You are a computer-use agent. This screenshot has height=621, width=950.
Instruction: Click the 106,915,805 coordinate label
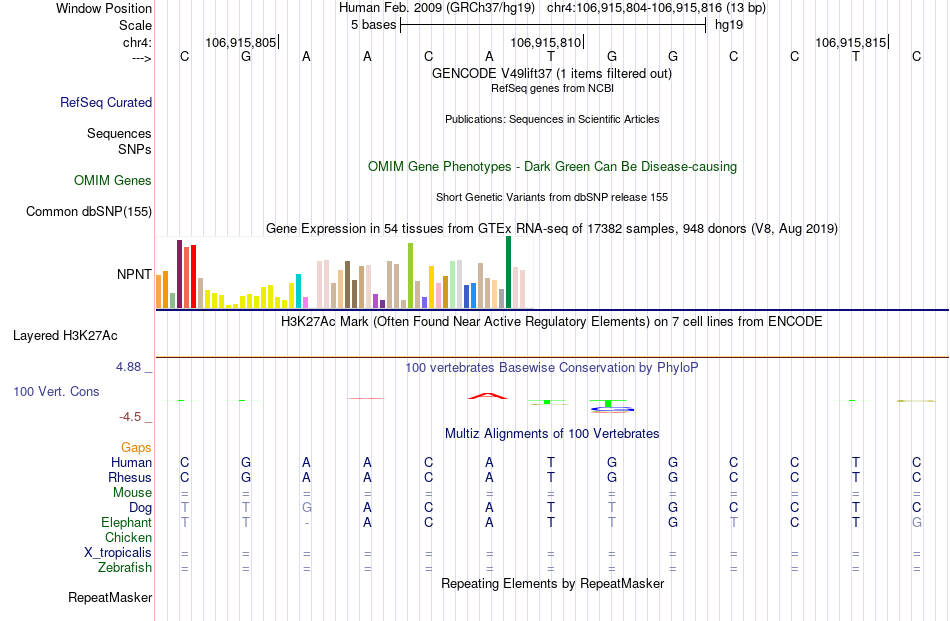click(241, 42)
